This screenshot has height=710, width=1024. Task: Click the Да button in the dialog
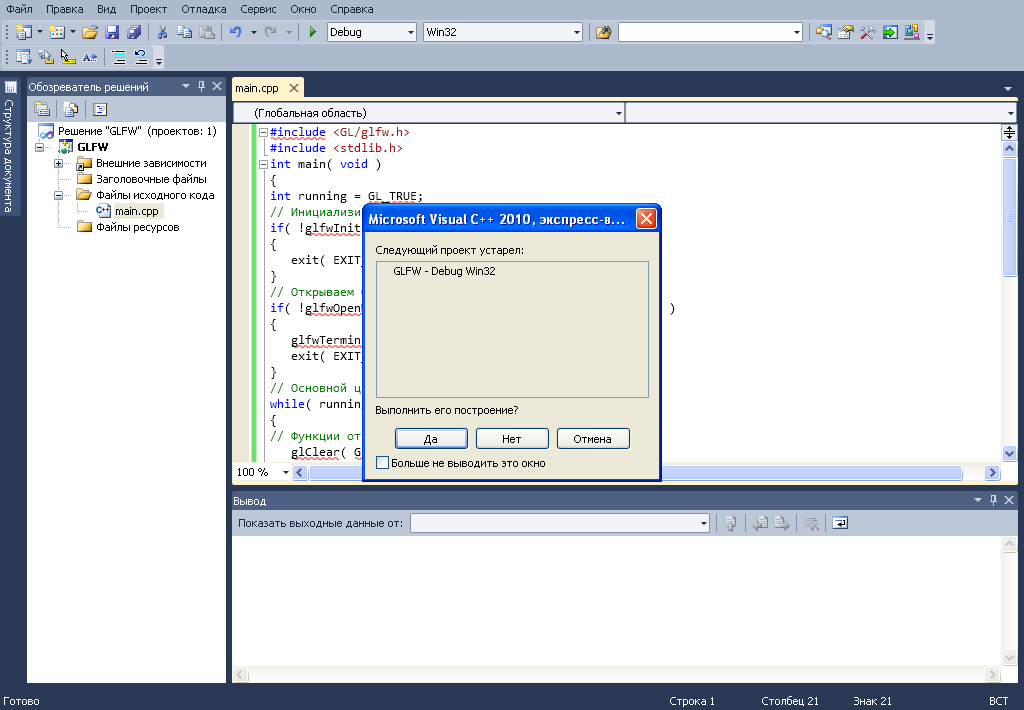[431, 438]
